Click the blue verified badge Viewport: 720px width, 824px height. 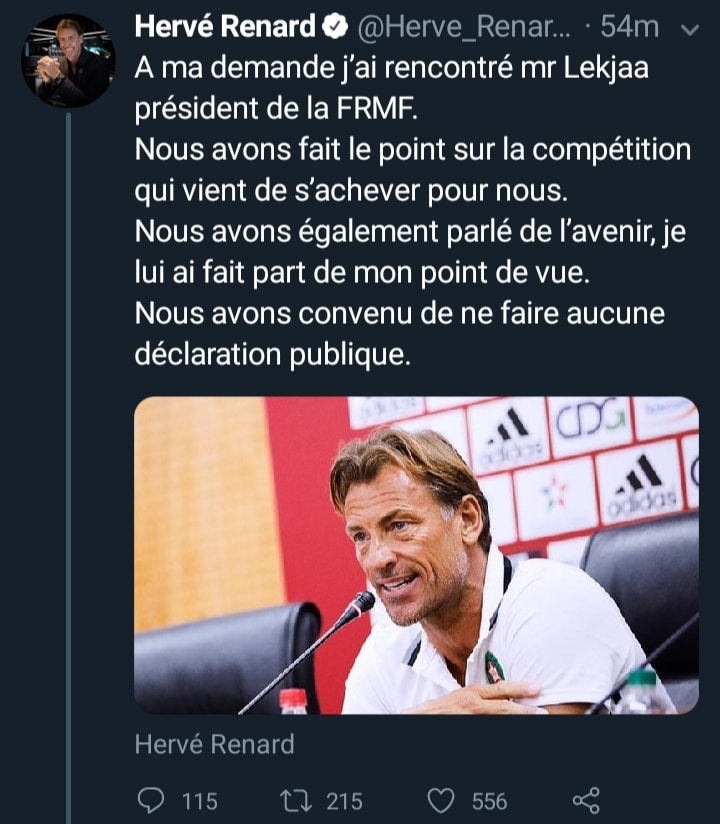click(336, 28)
